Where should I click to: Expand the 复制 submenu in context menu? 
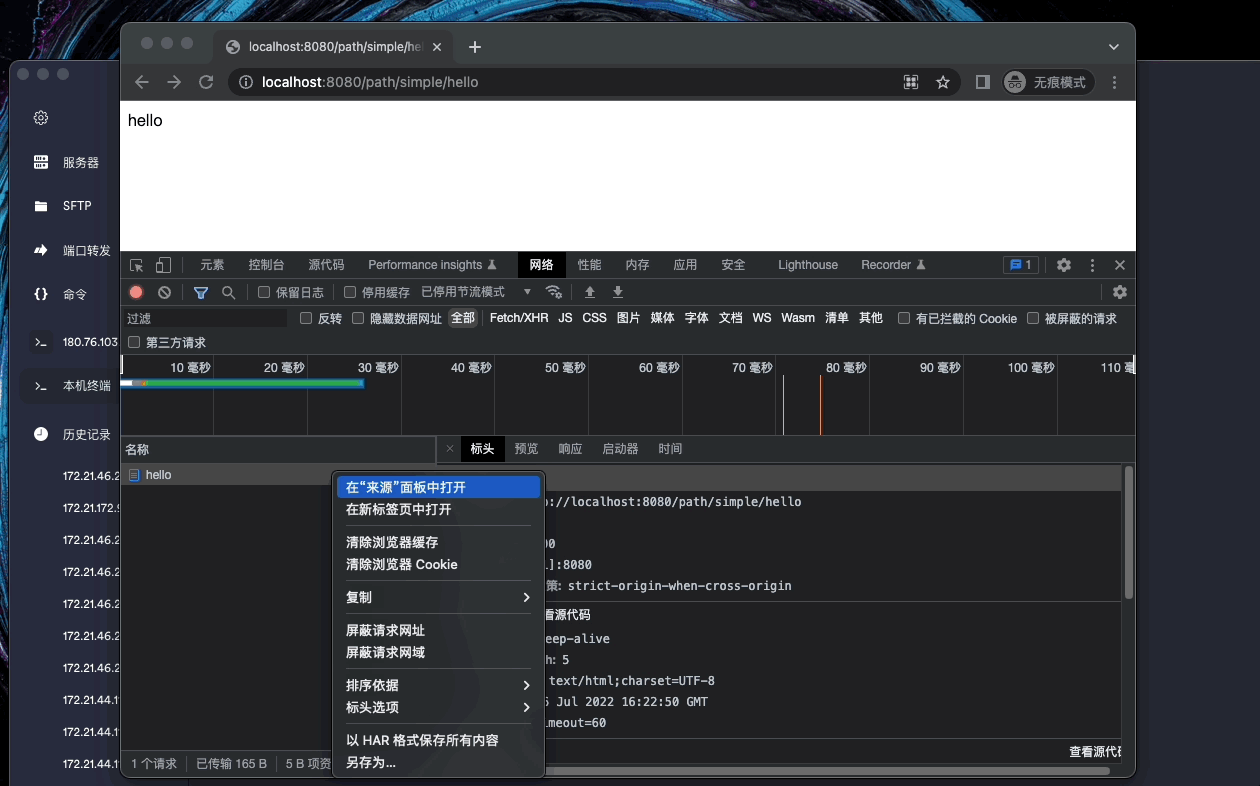click(x=437, y=597)
